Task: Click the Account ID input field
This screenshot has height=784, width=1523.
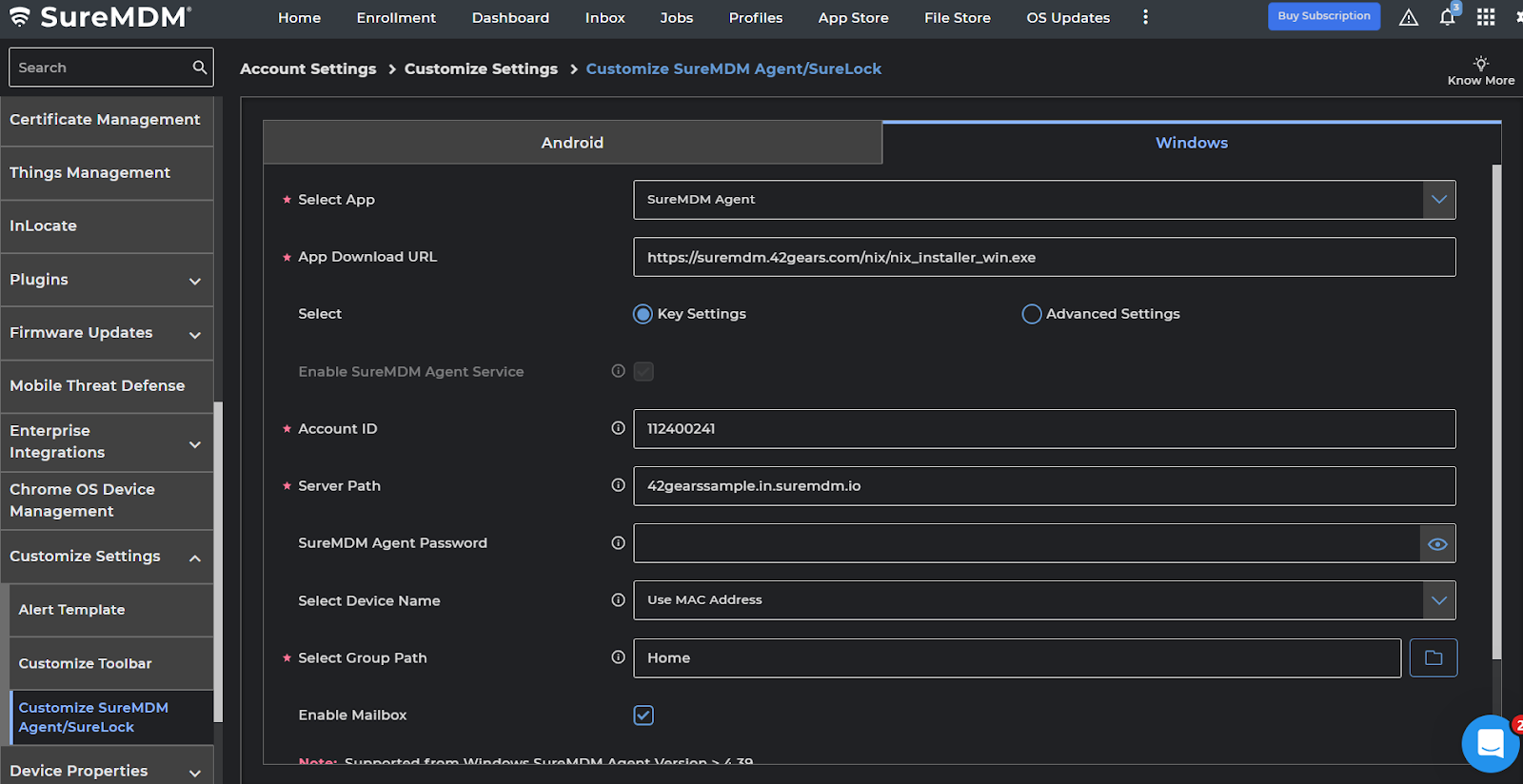Action: [x=1044, y=429]
